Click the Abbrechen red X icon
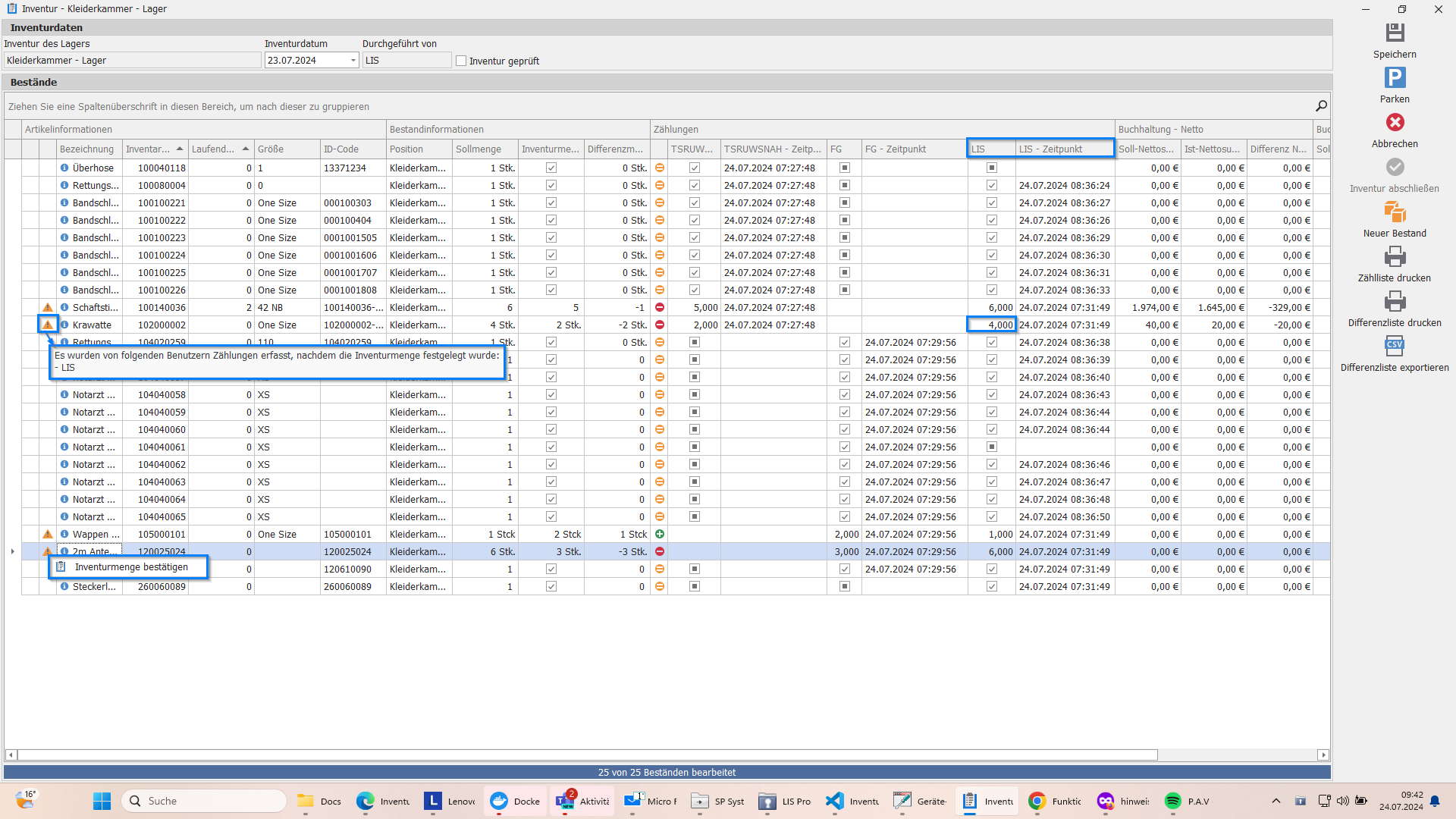 click(1395, 123)
